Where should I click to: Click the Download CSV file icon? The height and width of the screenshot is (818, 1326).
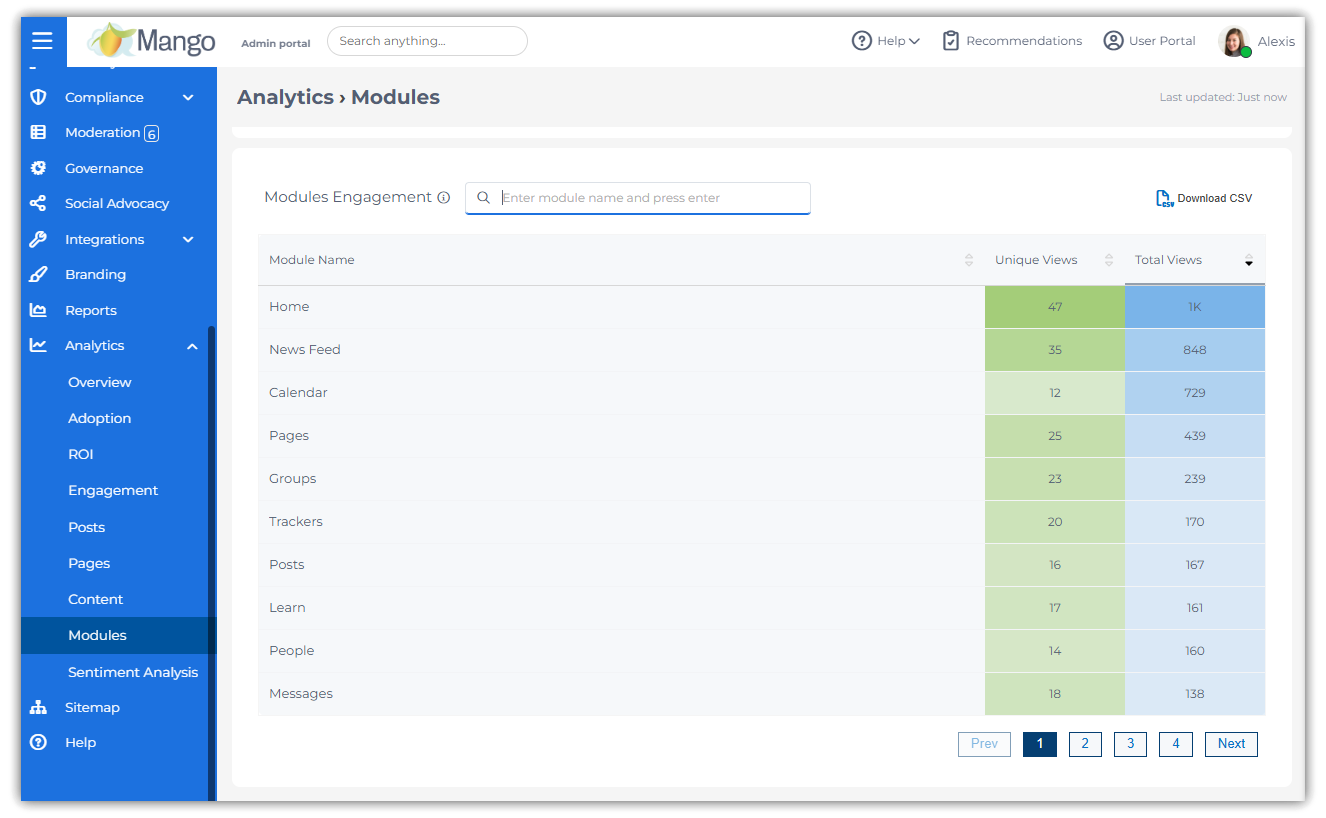coord(1165,198)
